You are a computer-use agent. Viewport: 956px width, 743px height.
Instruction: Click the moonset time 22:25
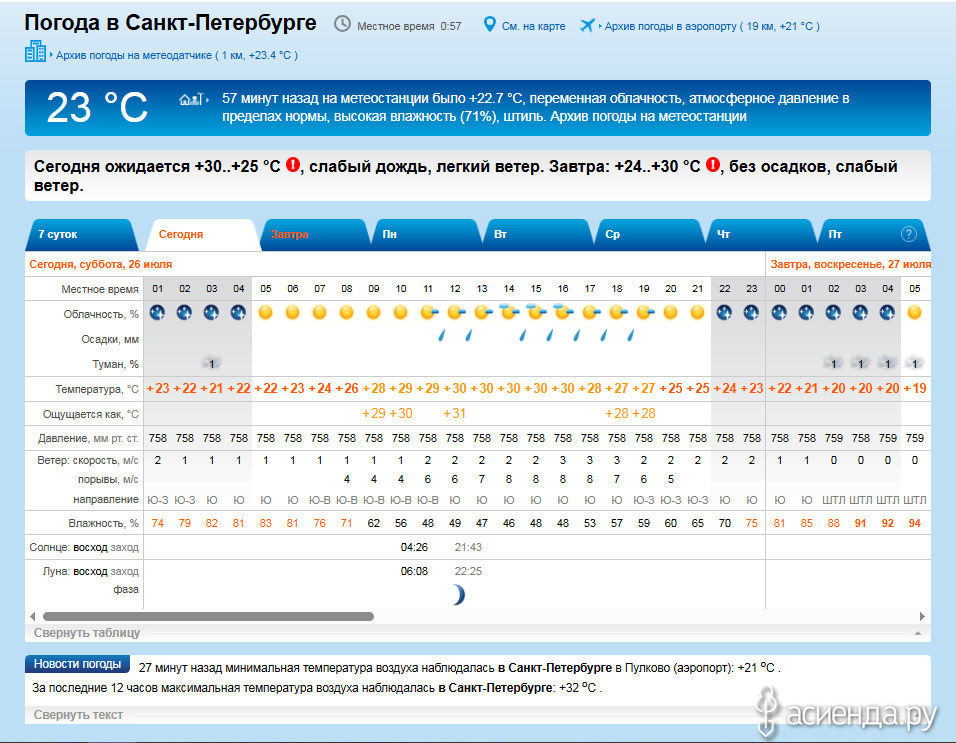468,571
